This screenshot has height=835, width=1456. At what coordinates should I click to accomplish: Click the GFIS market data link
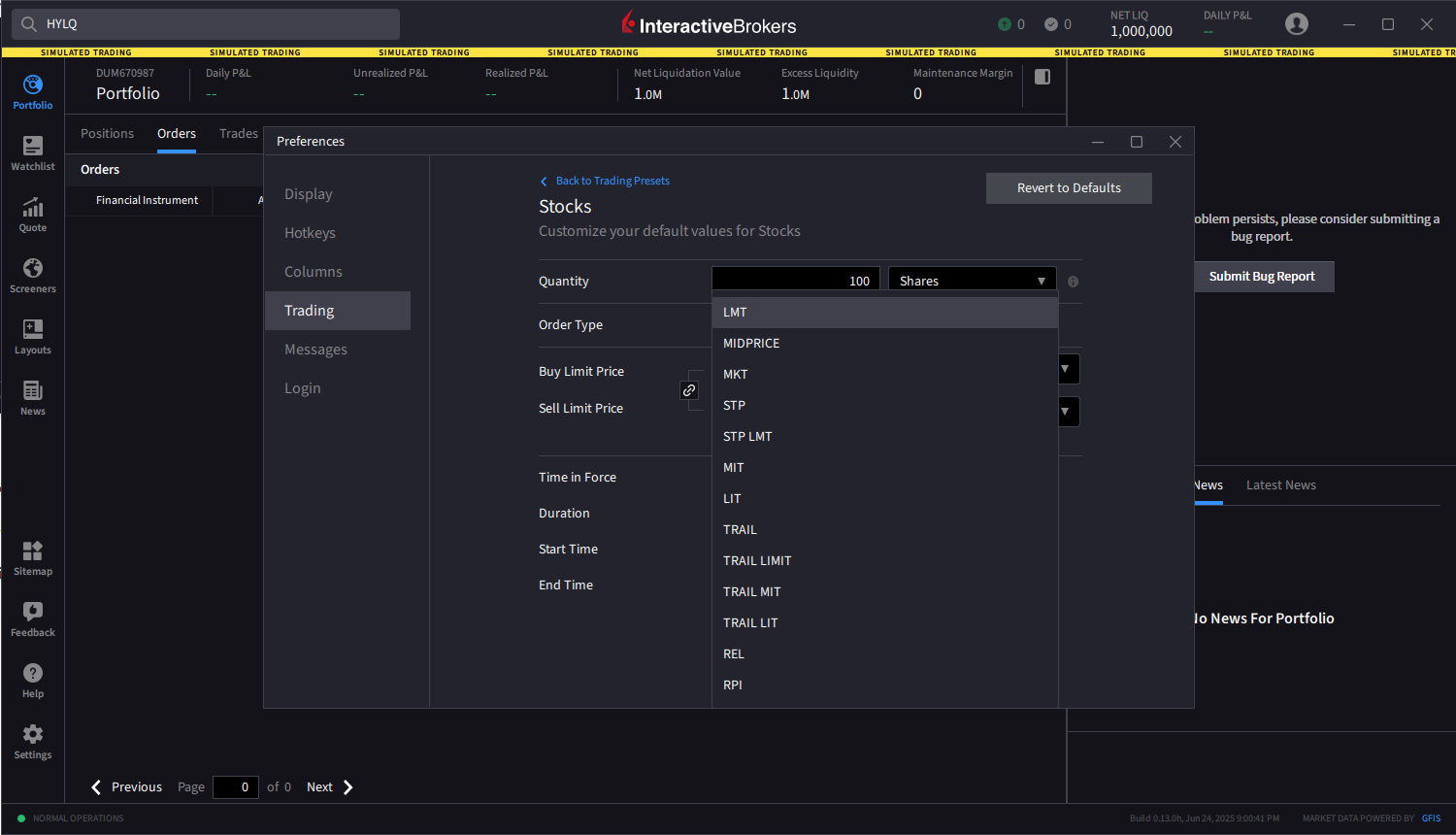tap(1431, 818)
